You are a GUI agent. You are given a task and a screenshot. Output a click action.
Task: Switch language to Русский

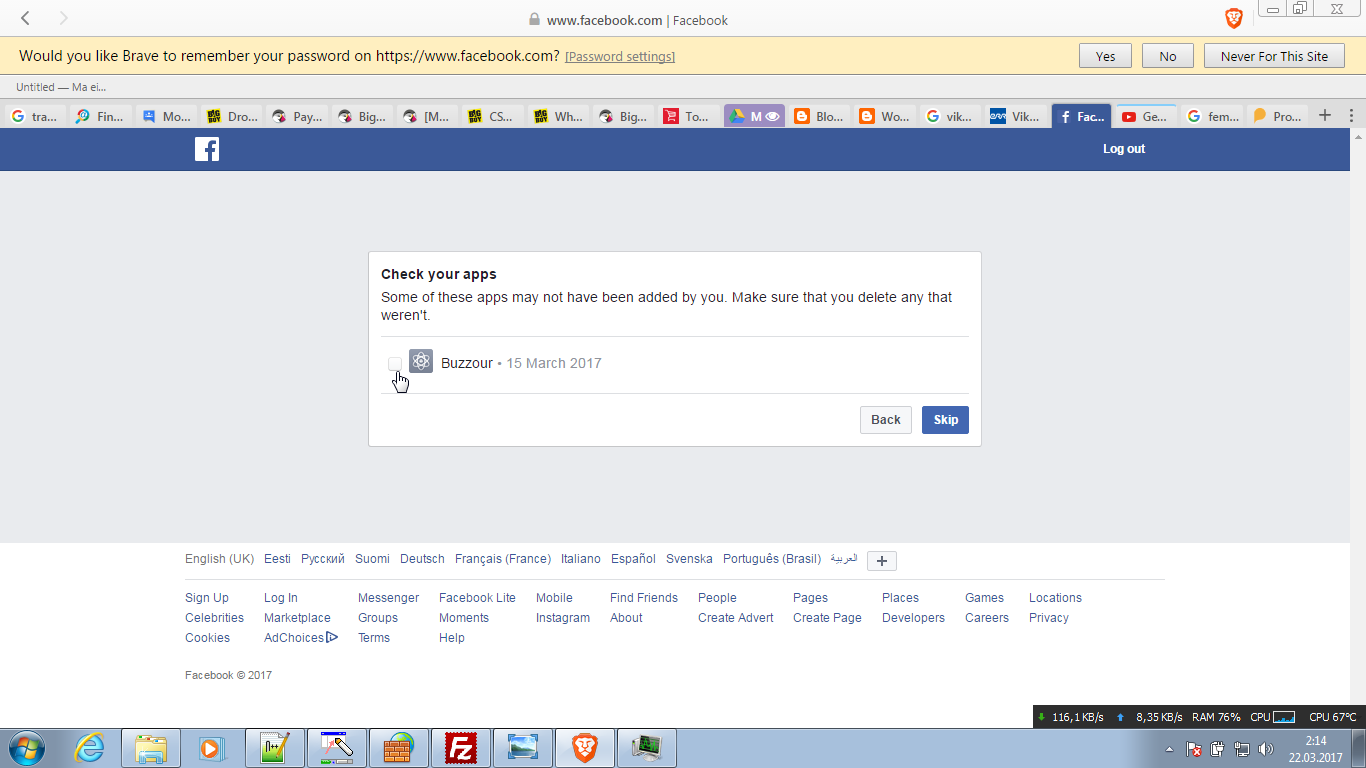(x=323, y=559)
